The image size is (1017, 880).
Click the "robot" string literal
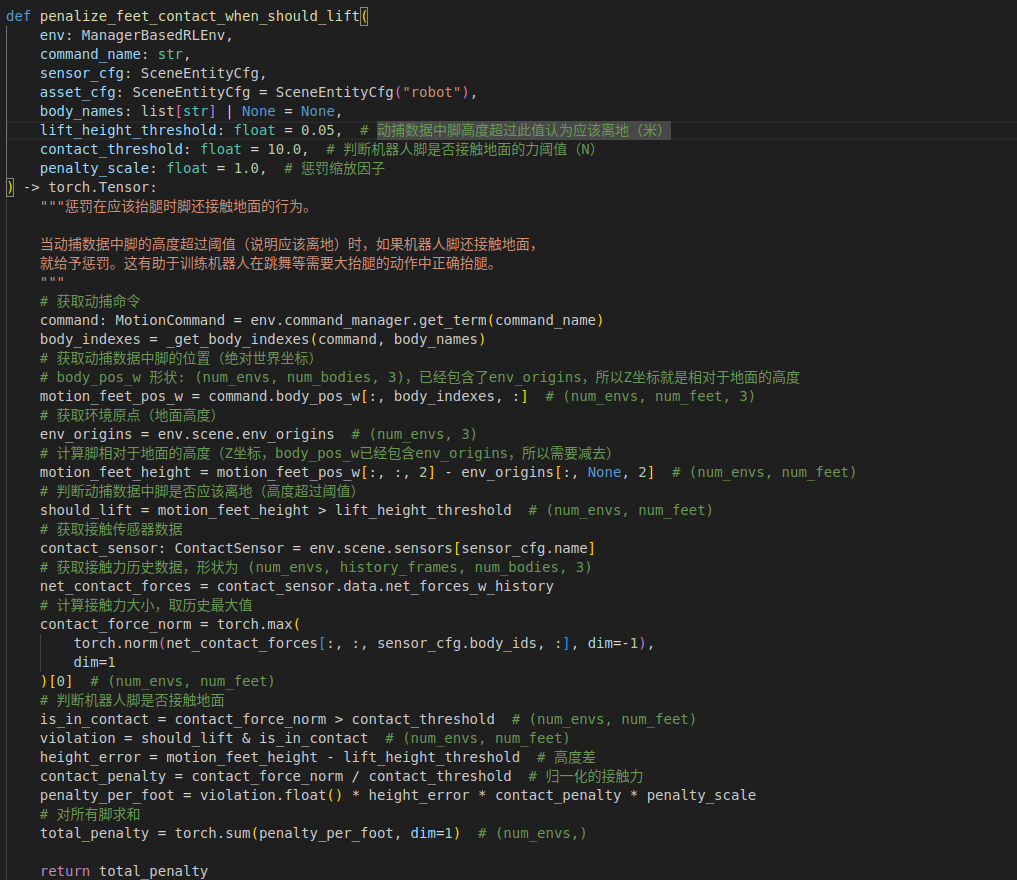435,92
